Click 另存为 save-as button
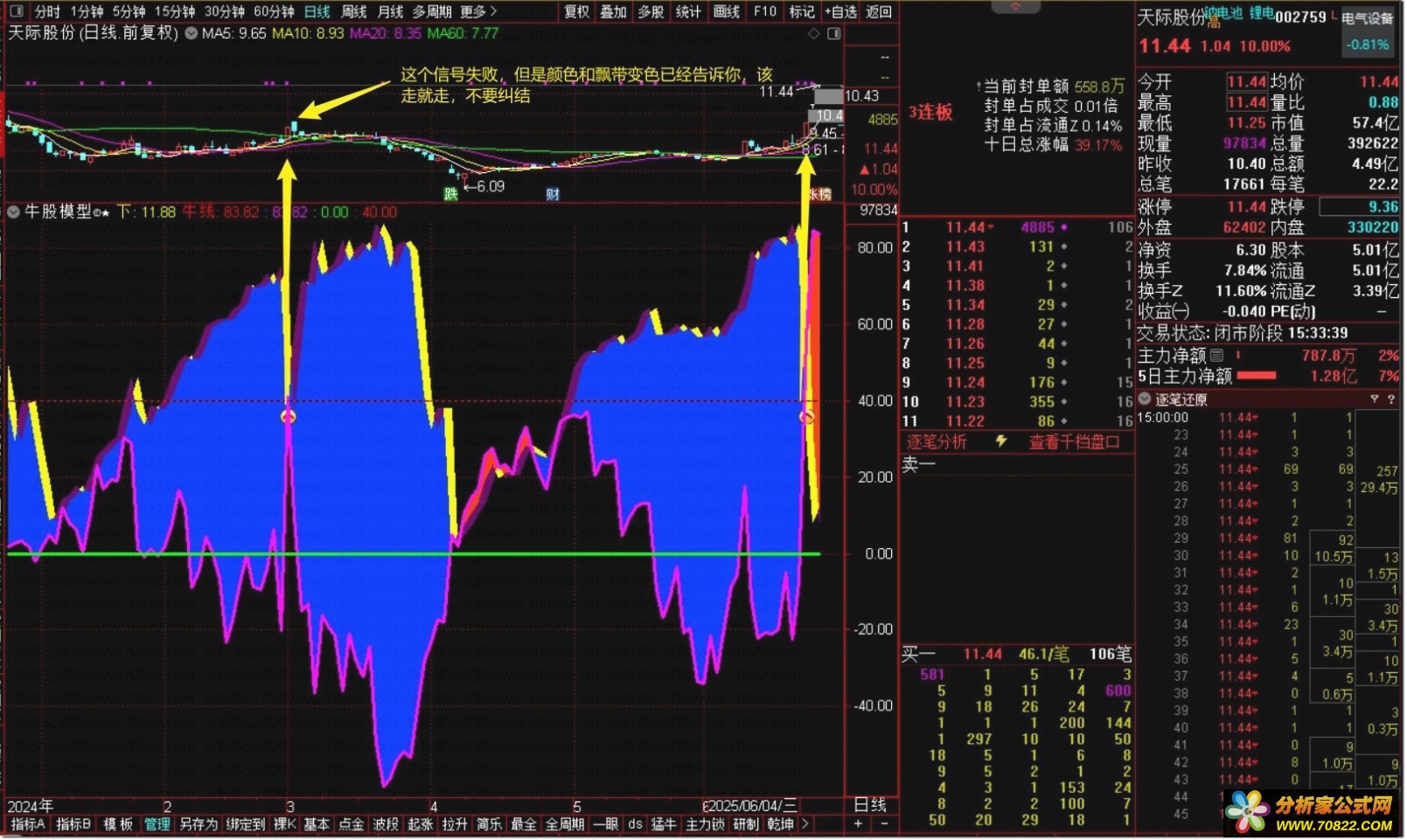The image size is (1407, 840). (199, 824)
